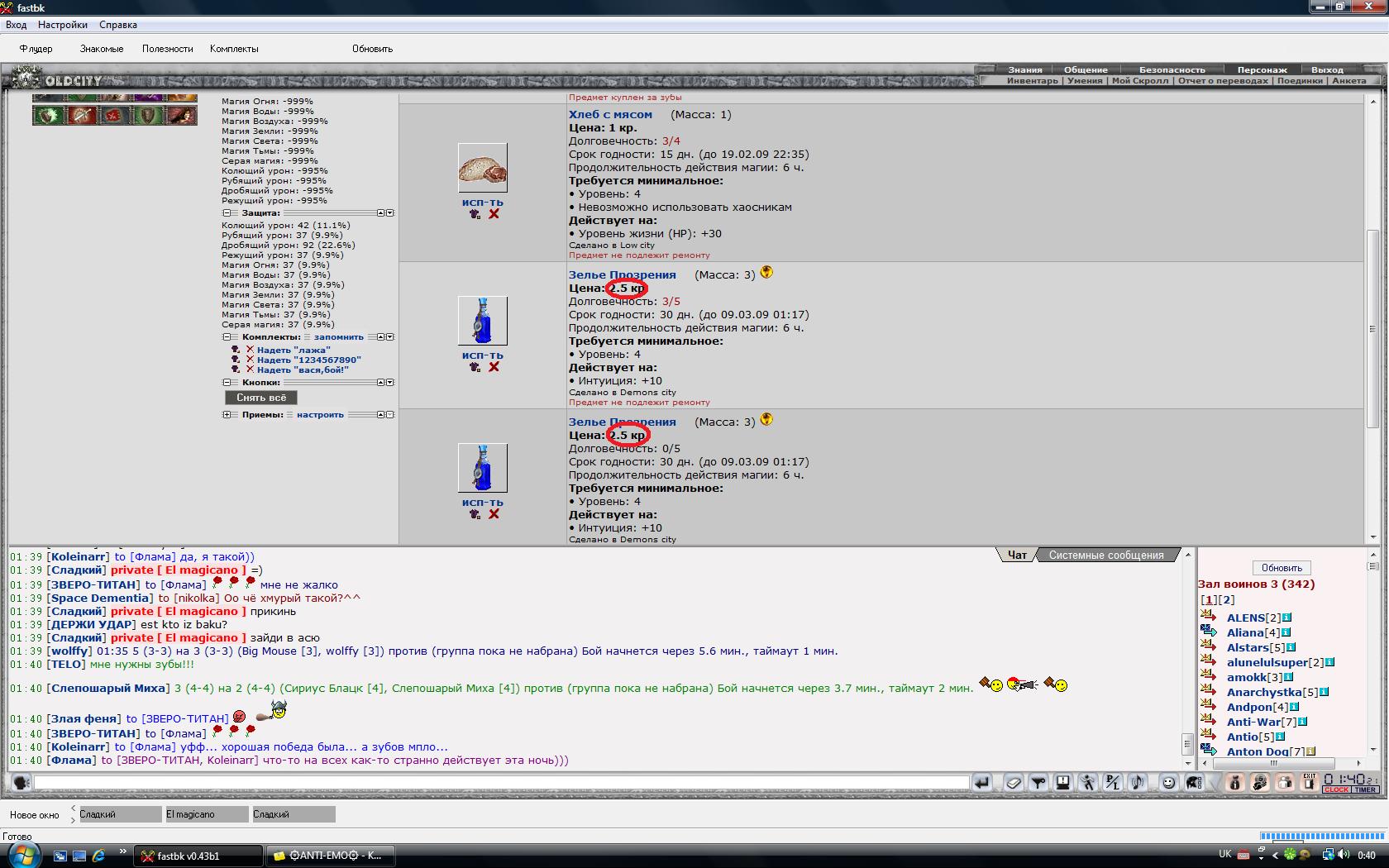Screen dimensions: 1389x868
Task: Collapse the Кнопки section
Action: 227,383
